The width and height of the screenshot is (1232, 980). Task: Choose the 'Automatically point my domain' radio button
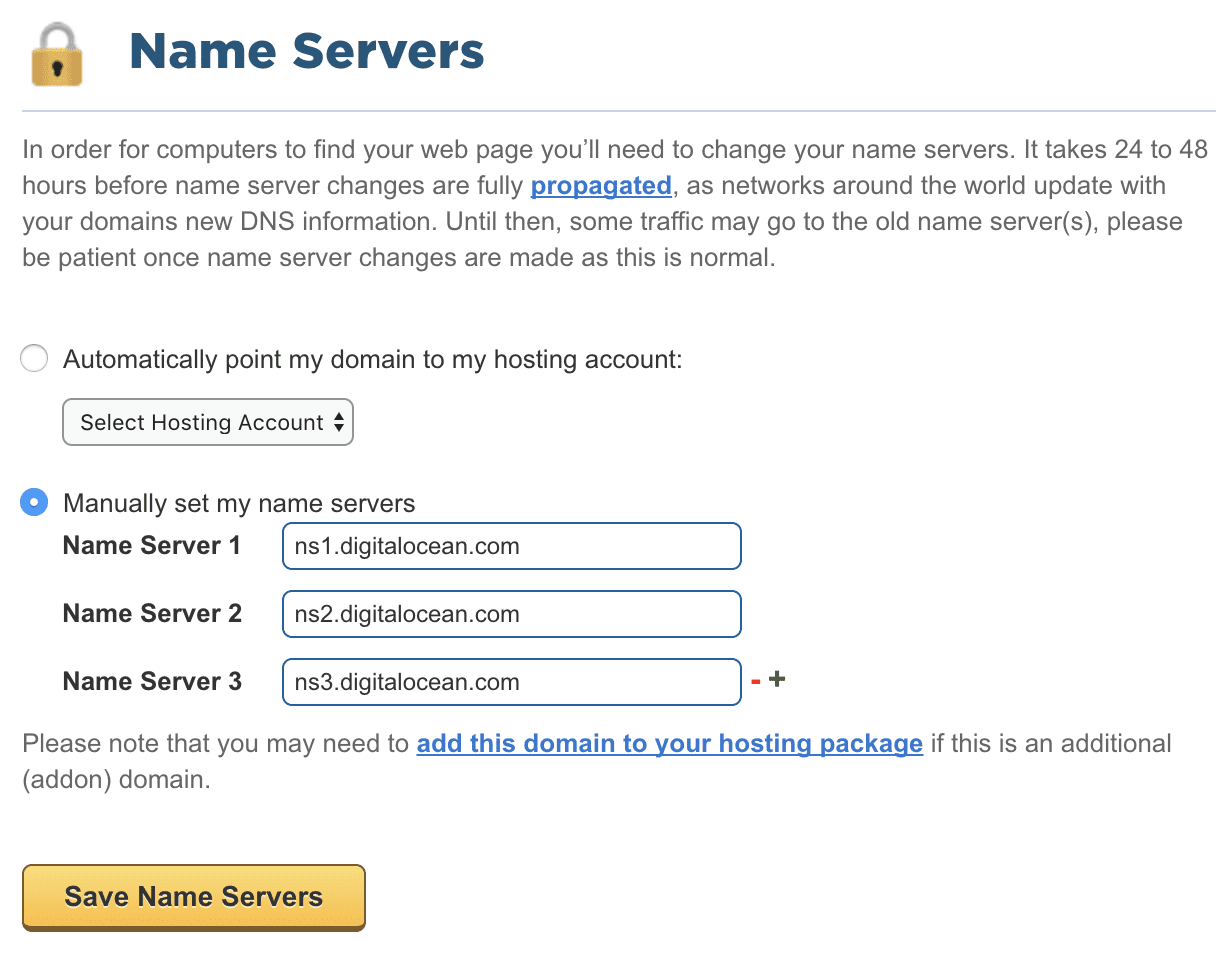click(x=33, y=358)
